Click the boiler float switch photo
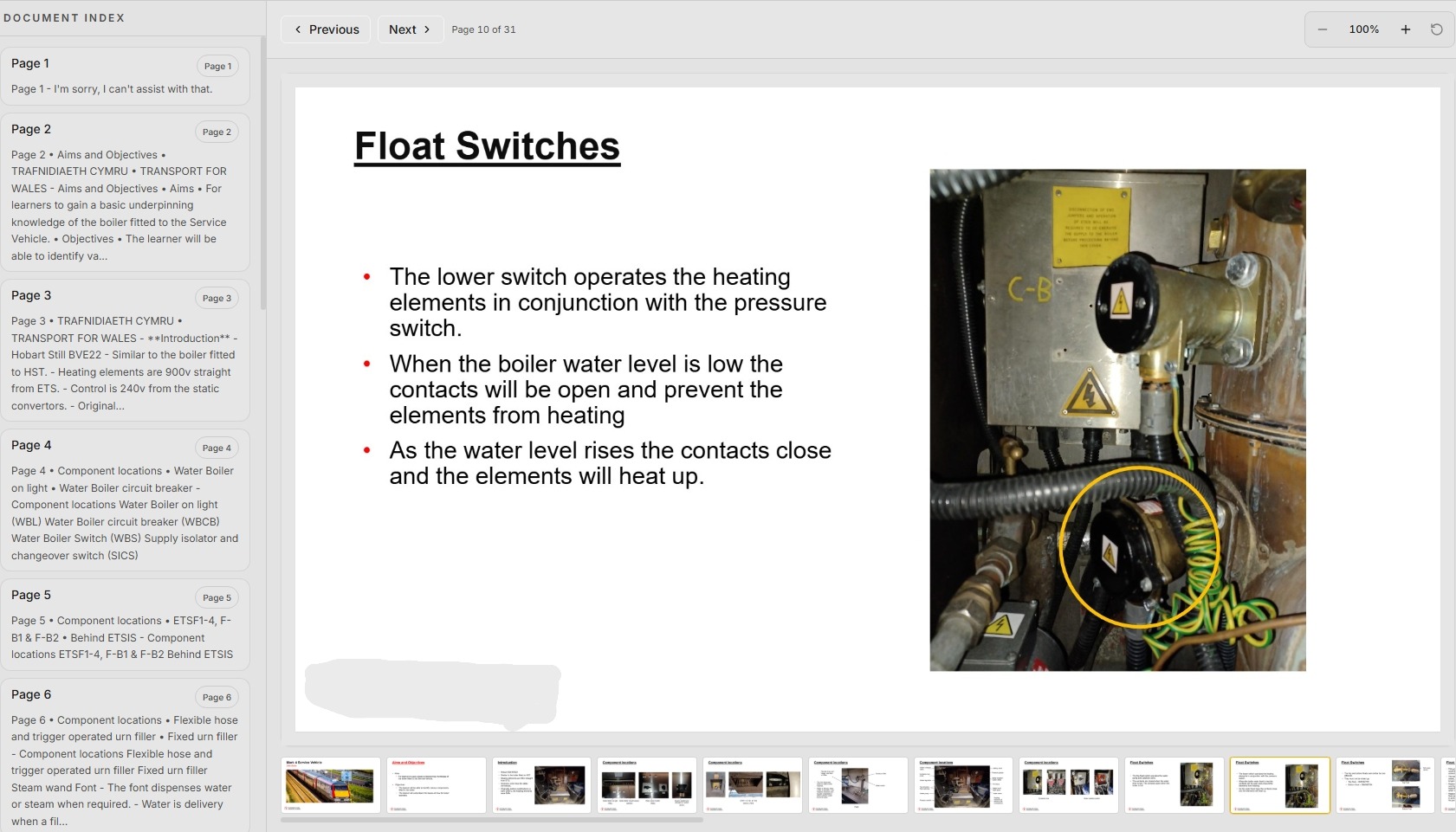 click(1117, 420)
